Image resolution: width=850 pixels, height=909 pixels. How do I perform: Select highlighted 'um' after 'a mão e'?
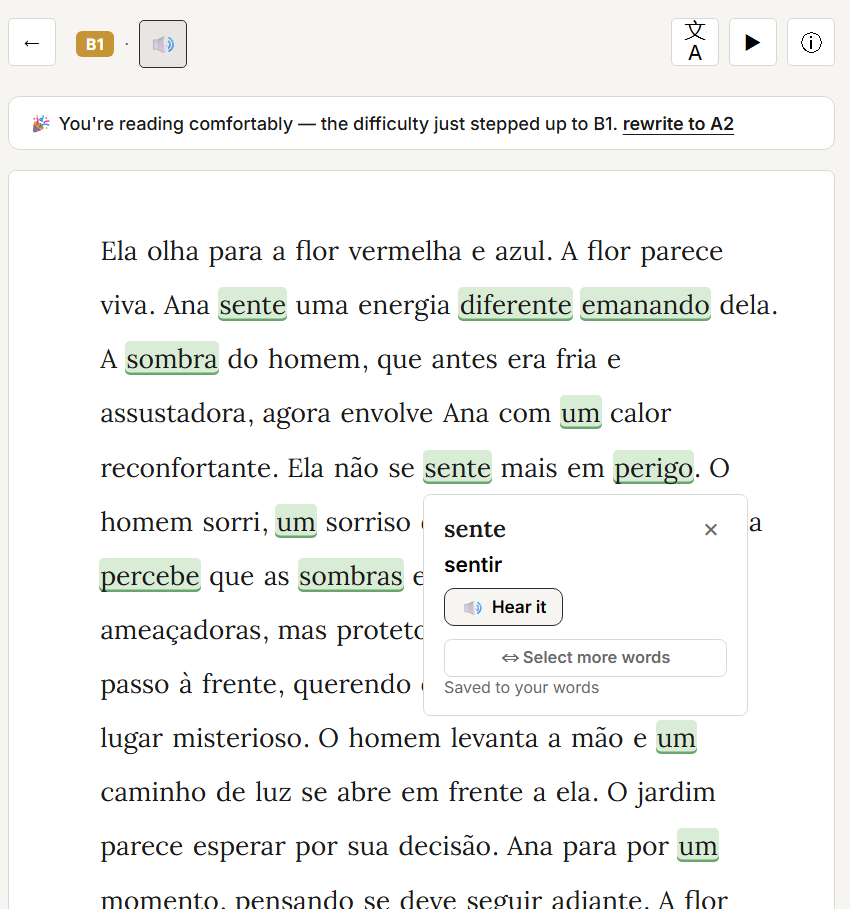[676, 737]
